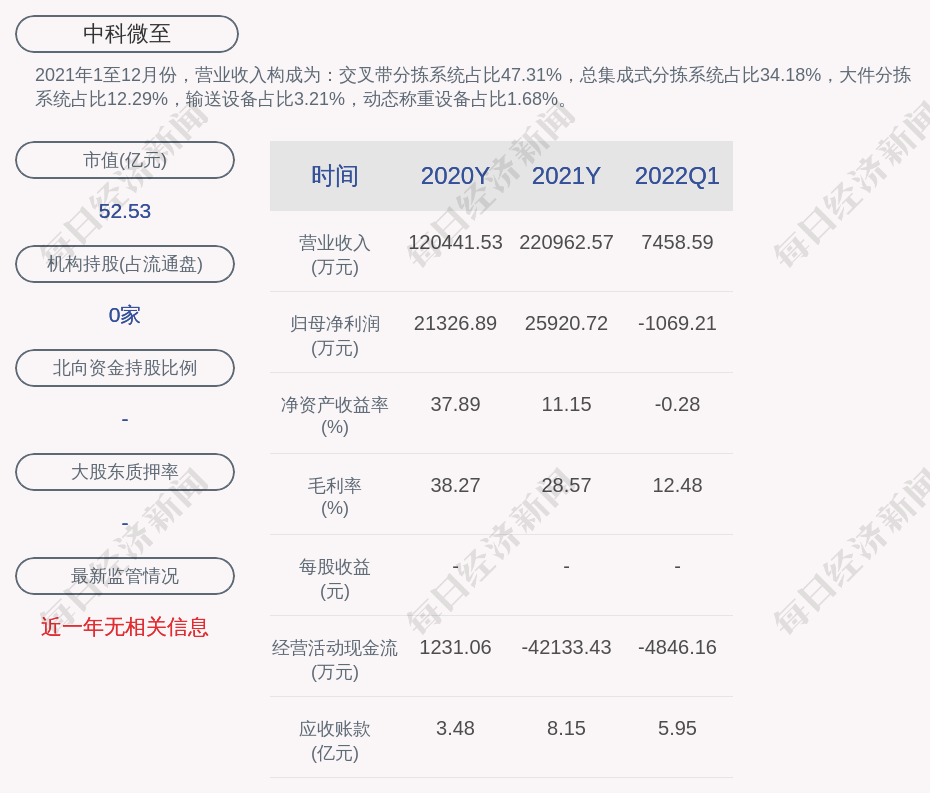Click the 中科微至 company name pill

tap(127, 34)
